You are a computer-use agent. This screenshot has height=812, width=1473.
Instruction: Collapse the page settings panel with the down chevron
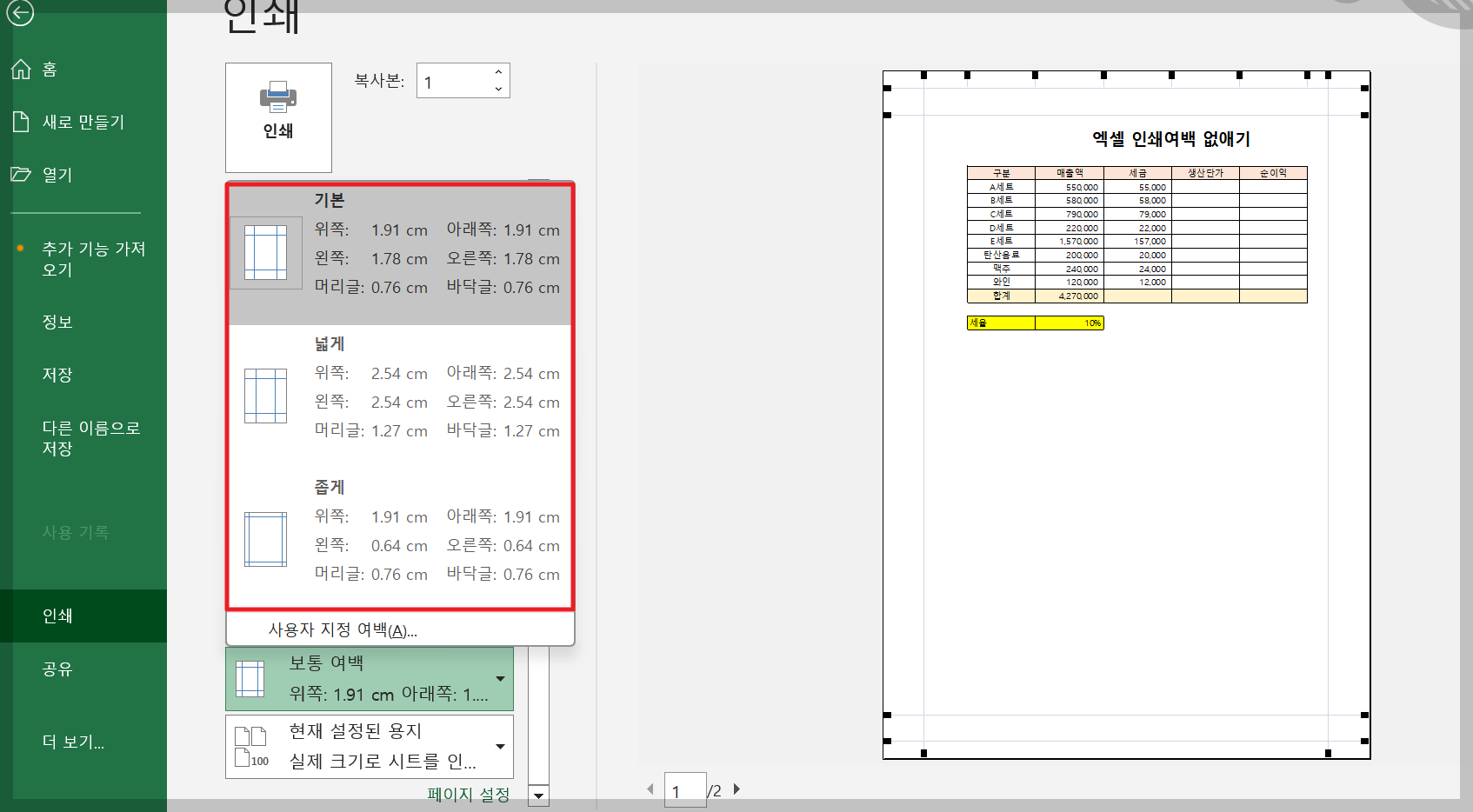pyautogui.click(x=539, y=795)
